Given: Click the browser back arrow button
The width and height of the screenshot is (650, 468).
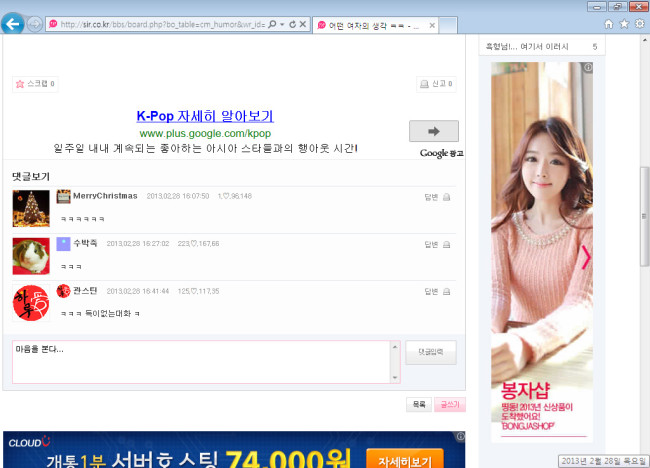Looking at the screenshot, I should click(12, 23).
